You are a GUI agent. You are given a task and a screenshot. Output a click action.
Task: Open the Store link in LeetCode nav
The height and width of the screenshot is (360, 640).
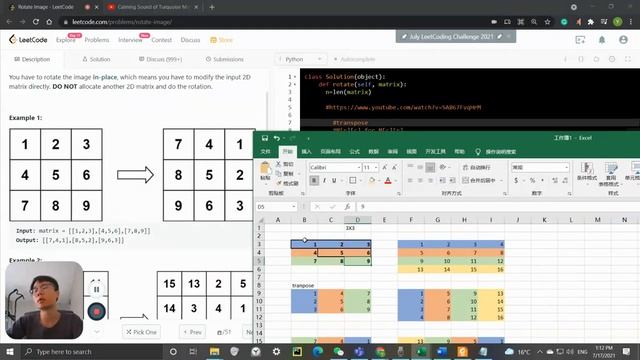pyautogui.click(x=221, y=40)
